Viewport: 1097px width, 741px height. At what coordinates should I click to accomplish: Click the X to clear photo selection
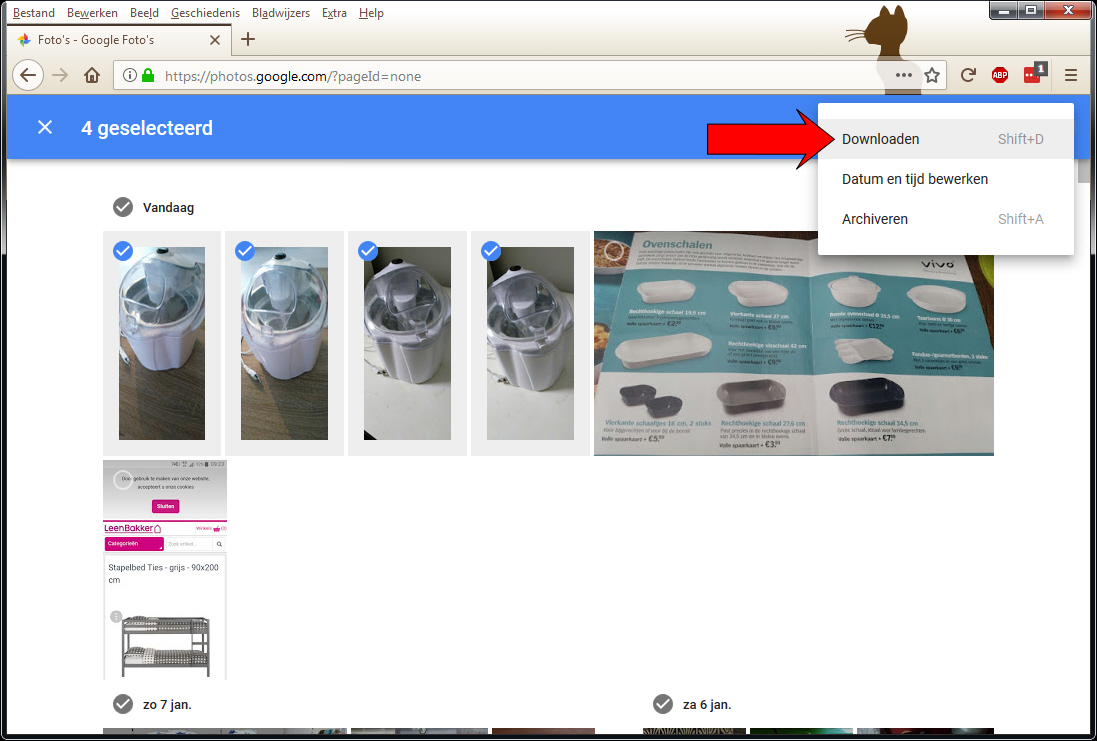tap(45, 127)
